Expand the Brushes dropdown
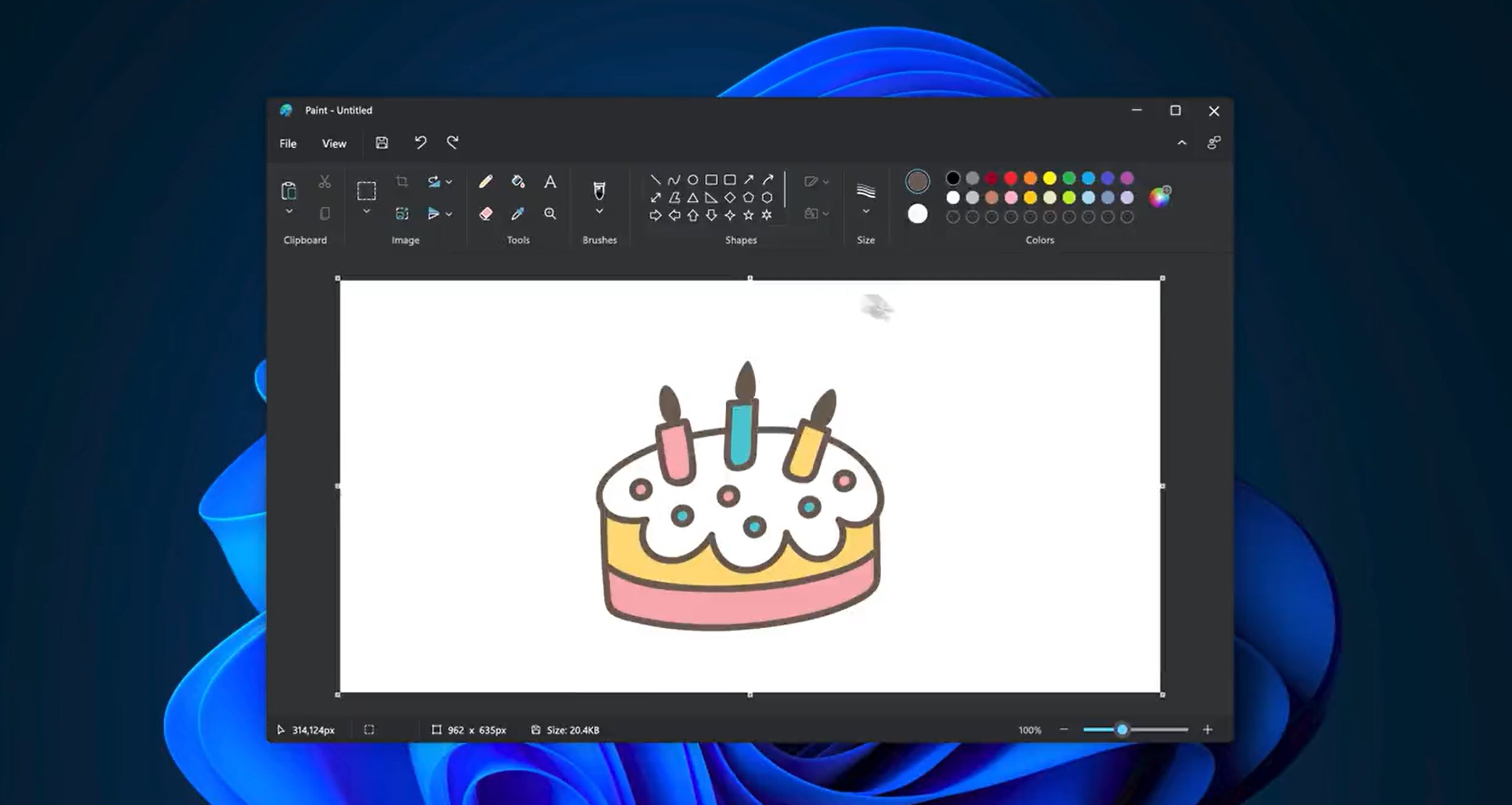 pos(599,211)
